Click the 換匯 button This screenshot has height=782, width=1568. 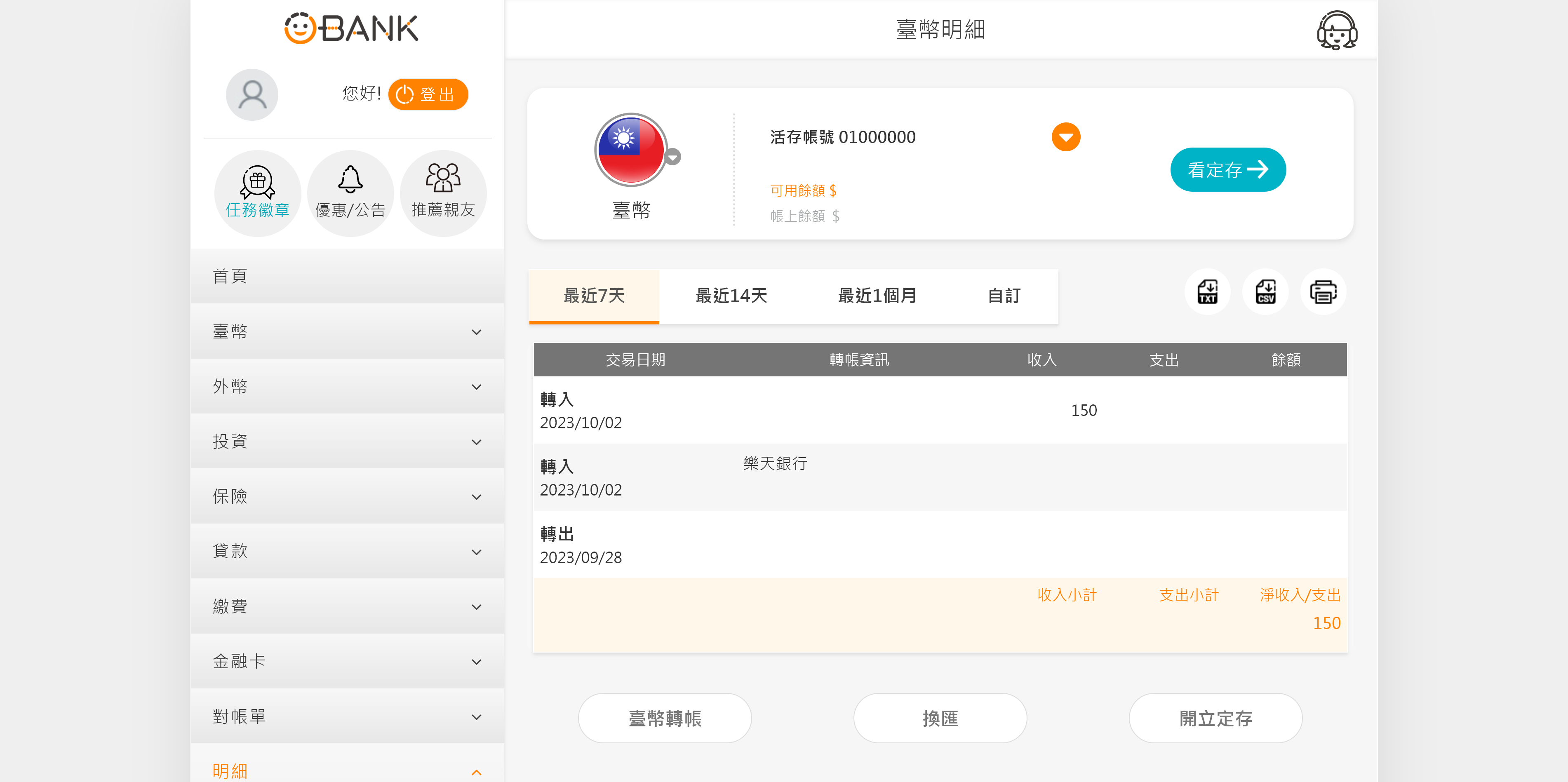coord(940,718)
